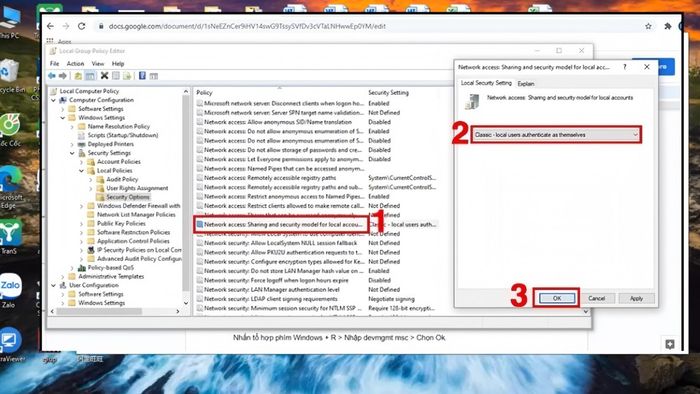Open the File menu
This screenshot has width=700, height=394.
pos(54,64)
